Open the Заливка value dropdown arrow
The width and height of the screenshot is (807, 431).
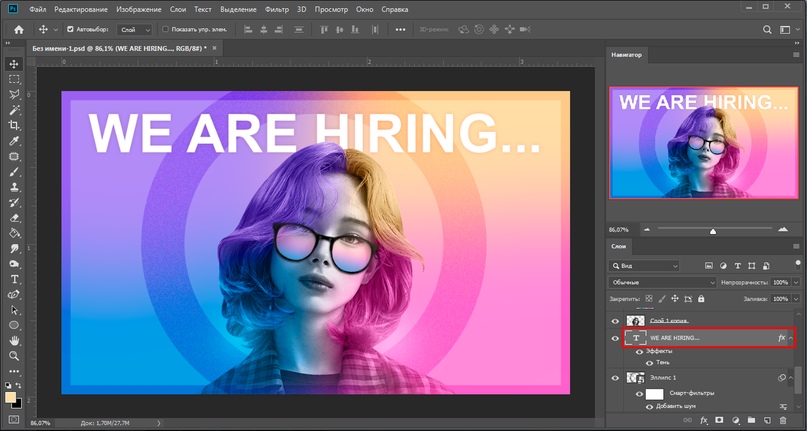pyautogui.click(x=796, y=299)
